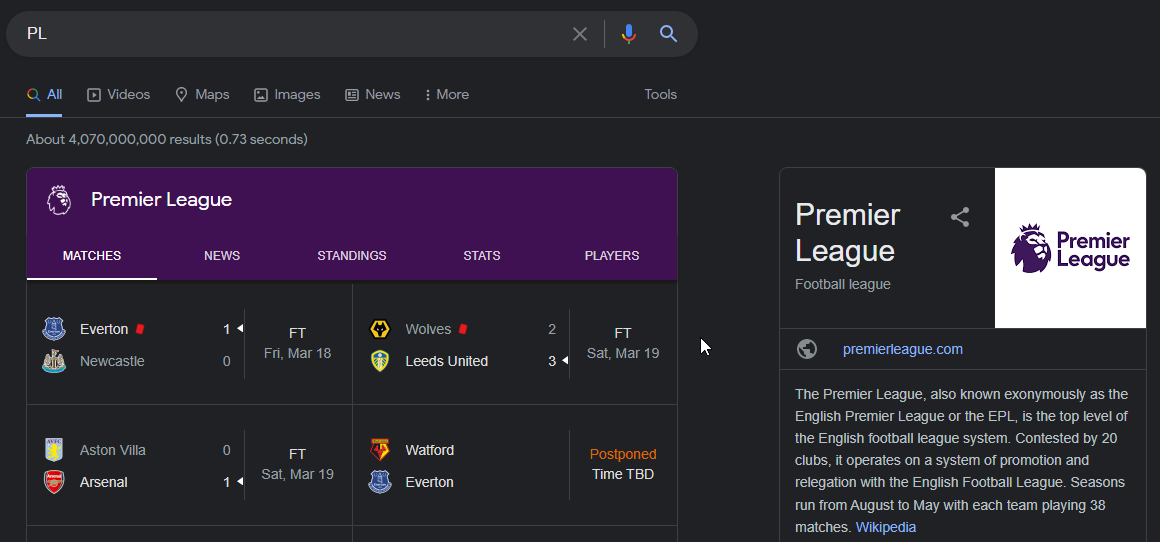This screenshot has width=1160, height=542.
Task: Start voice search with microphone icon
Action: click(x=628, y=34)
